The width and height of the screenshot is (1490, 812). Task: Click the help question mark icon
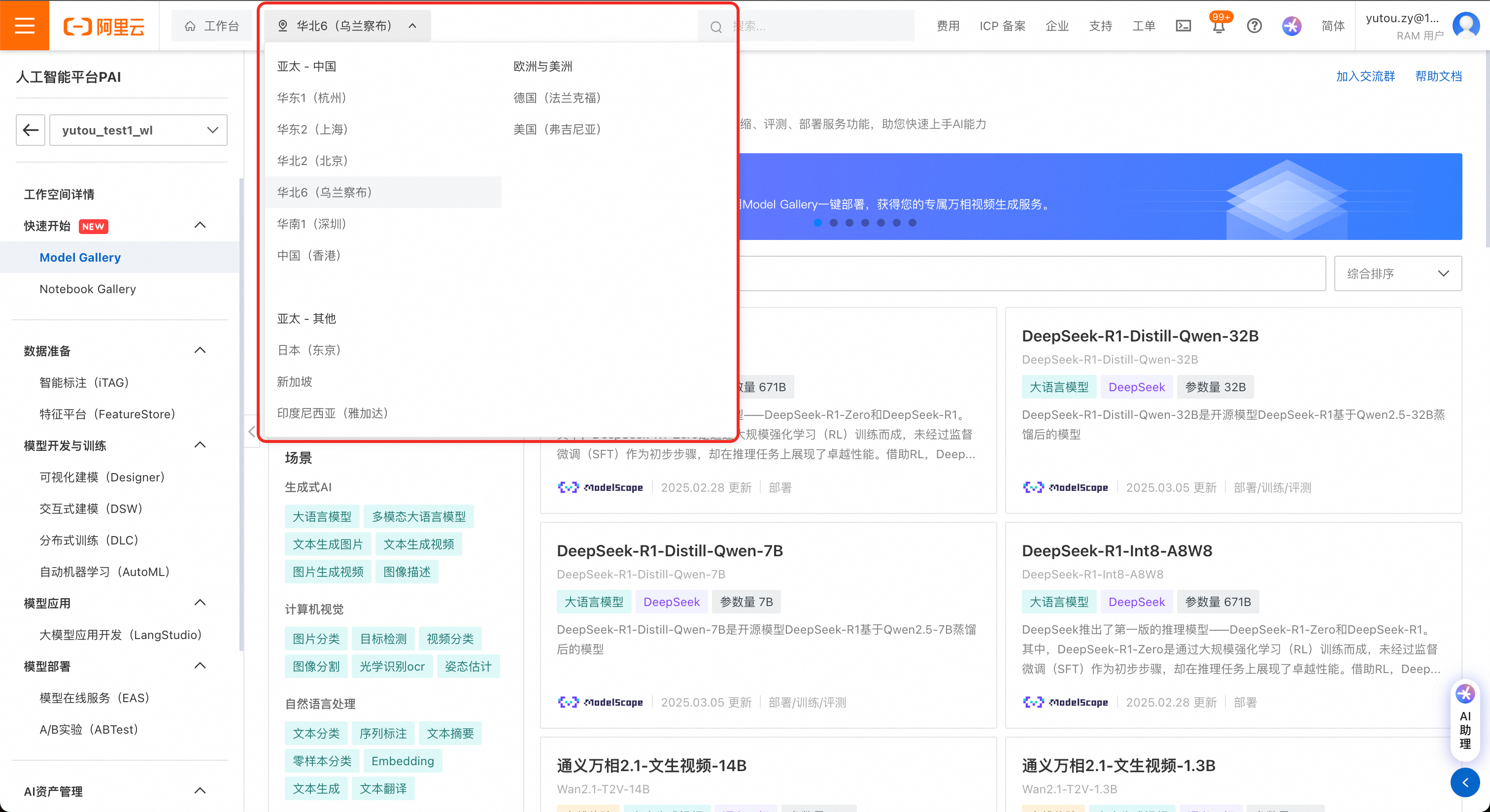click(1254, 26)
